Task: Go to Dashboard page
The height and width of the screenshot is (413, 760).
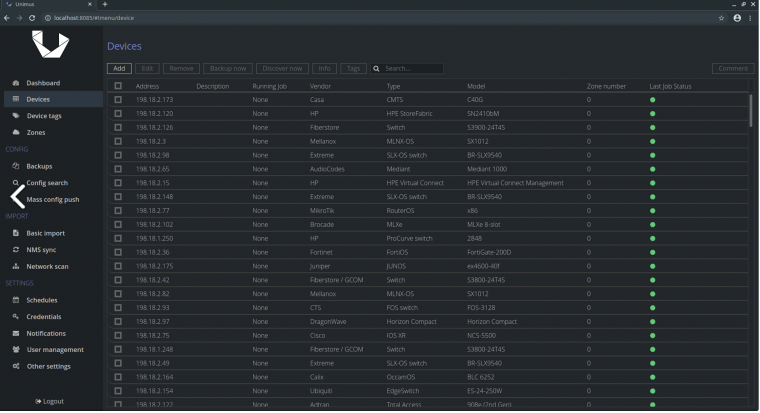Action: coord(43,83)
